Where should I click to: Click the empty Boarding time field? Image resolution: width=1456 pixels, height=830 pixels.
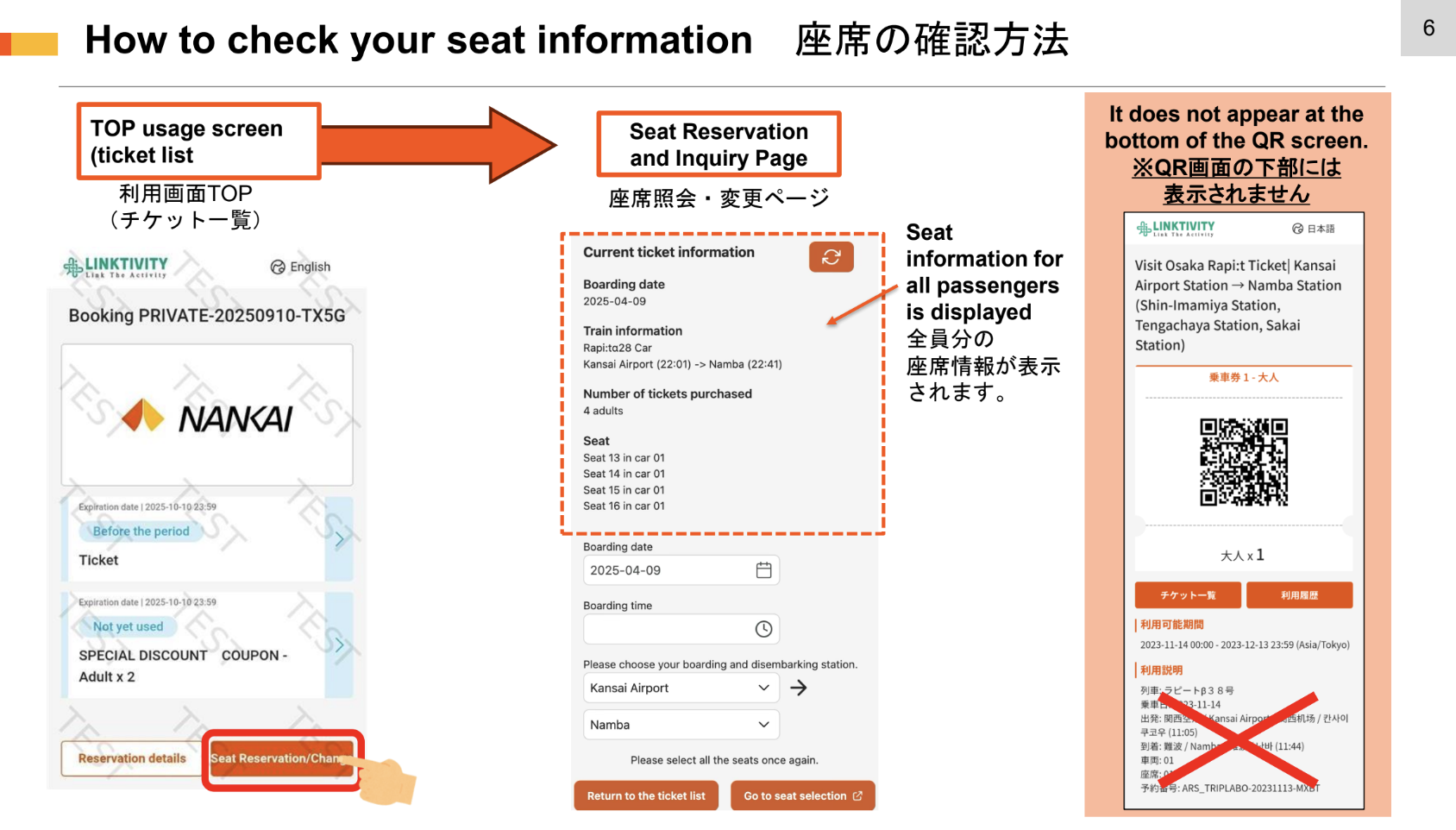tap(664, 629)
